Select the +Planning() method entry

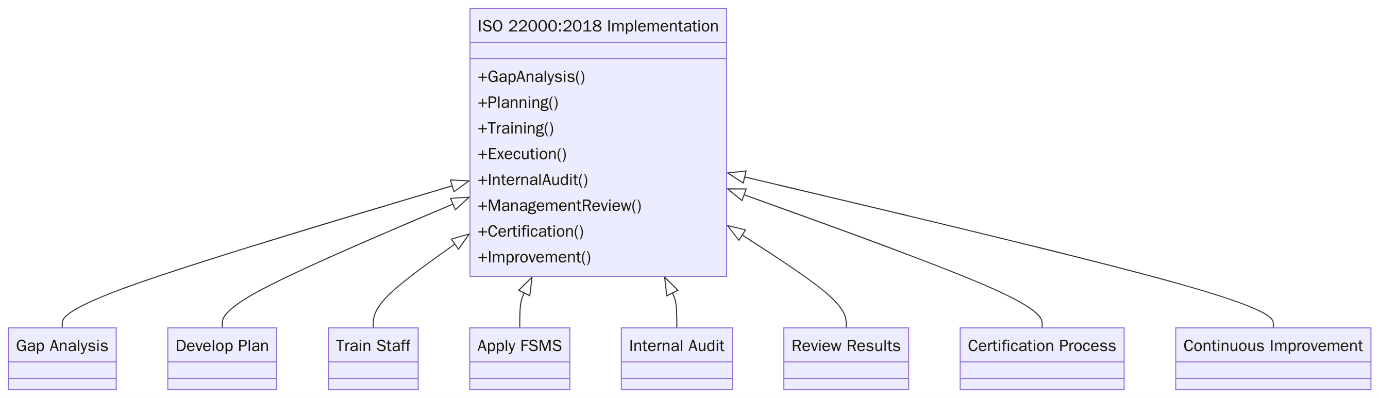(518, 102)
